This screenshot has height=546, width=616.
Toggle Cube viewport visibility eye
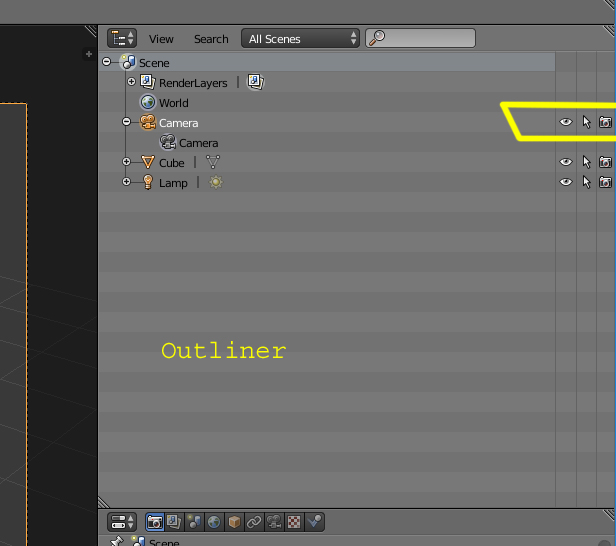point(566,162)
